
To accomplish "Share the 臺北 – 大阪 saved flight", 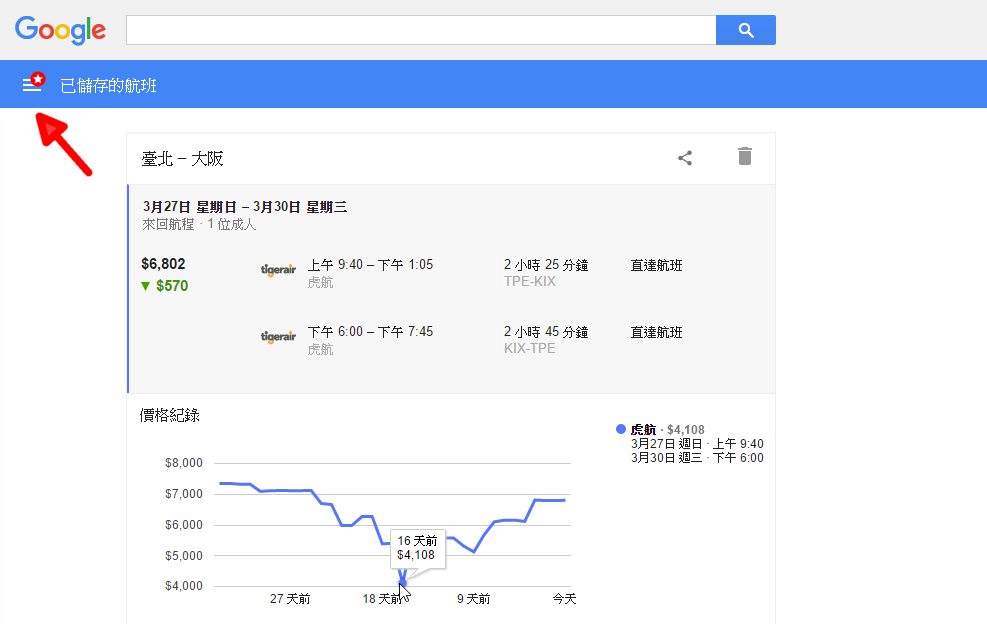I will [685, 157].
